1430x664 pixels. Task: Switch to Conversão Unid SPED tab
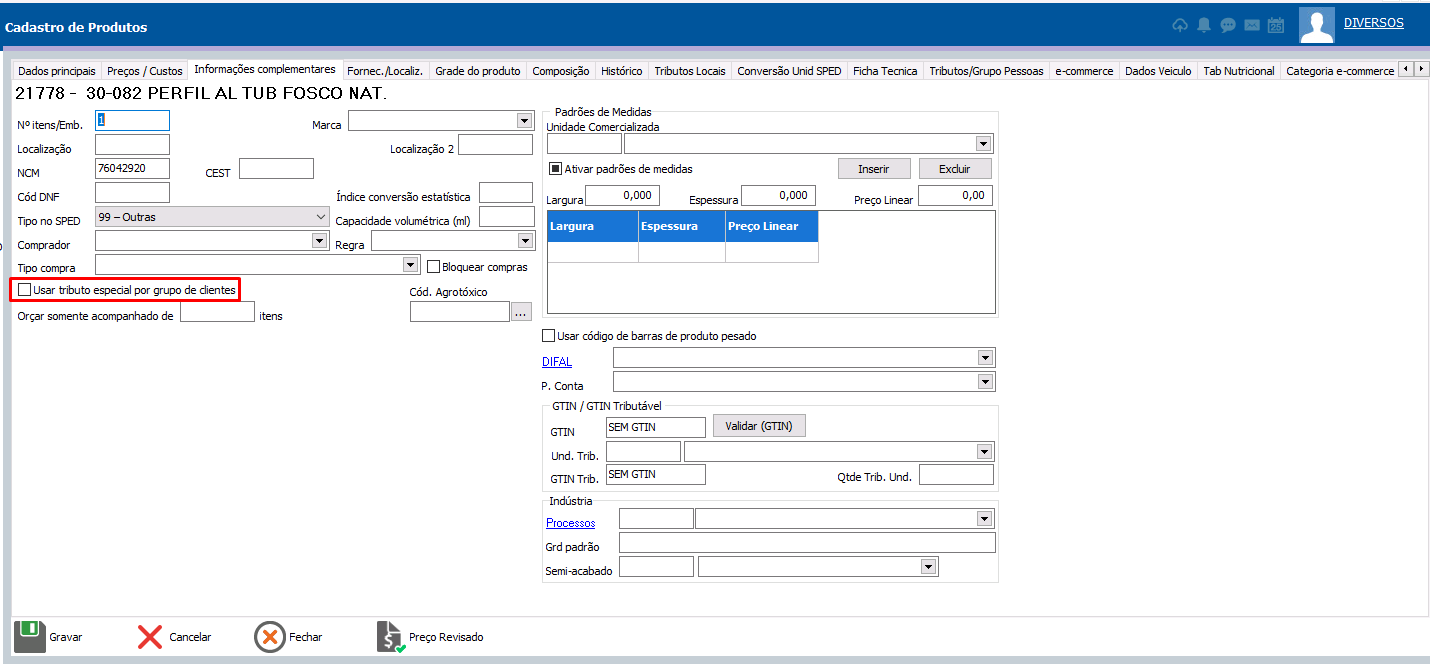pyautogui.click(x=790, y=71)
